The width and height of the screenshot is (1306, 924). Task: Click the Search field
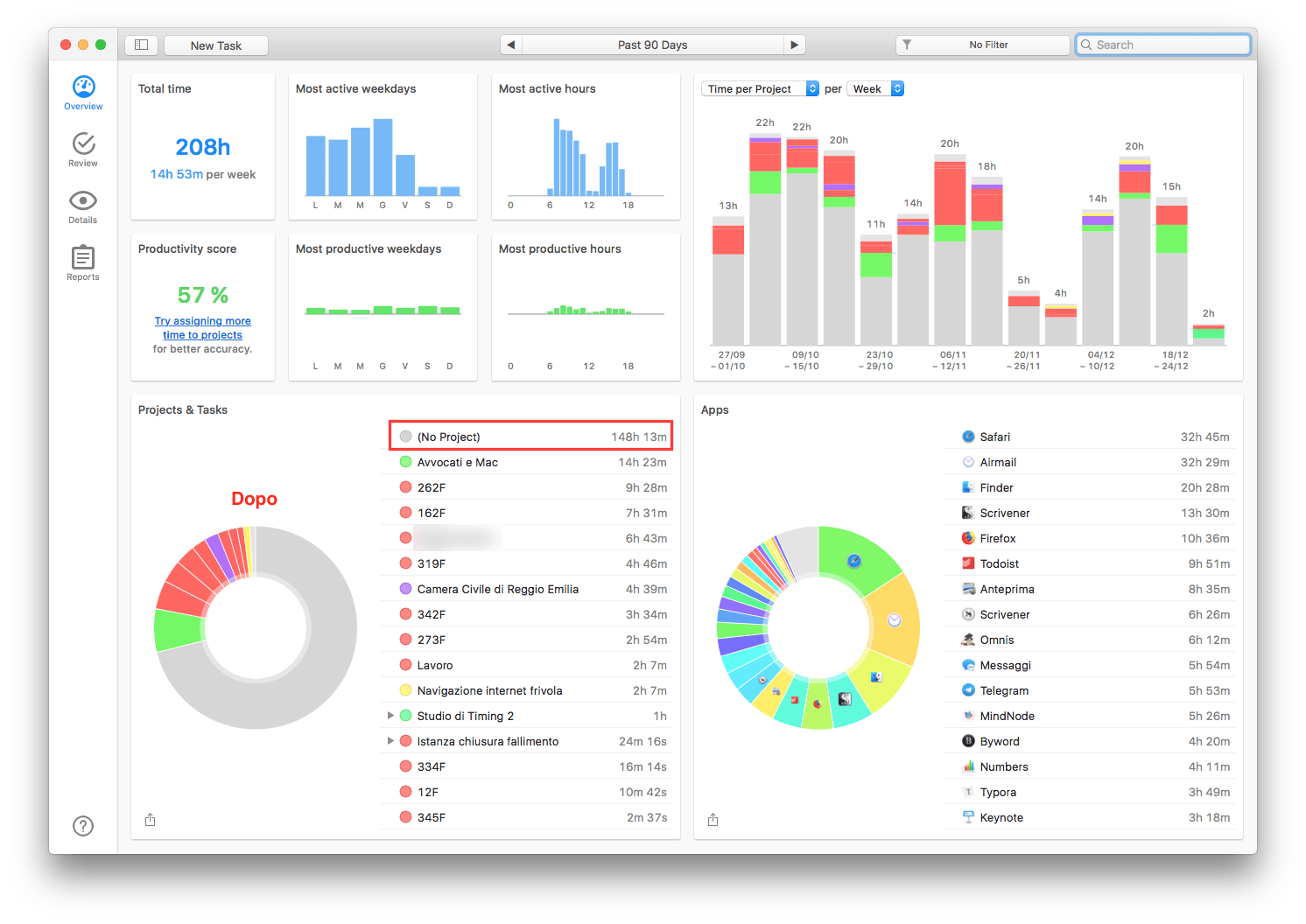tap(1162, 45)
